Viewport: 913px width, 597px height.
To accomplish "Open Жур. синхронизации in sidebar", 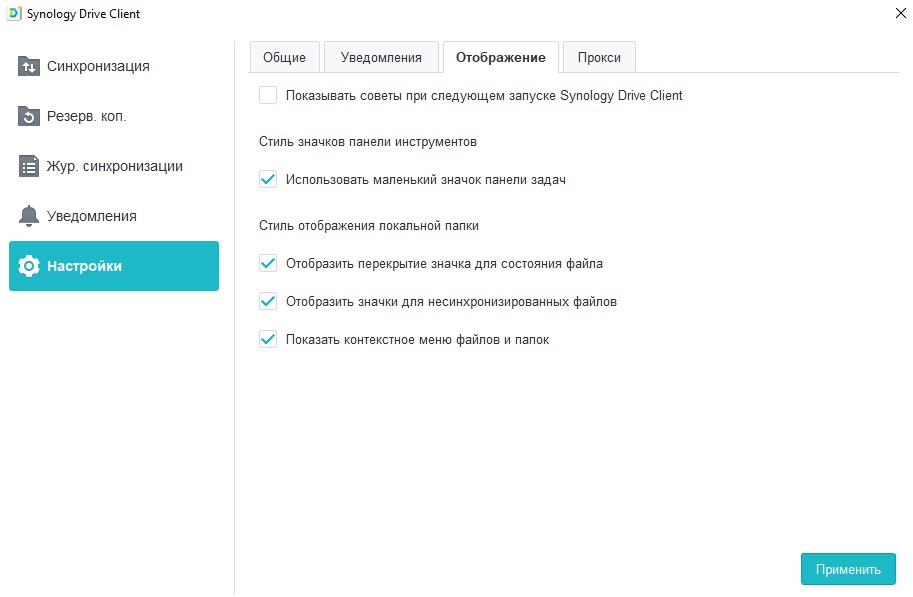I will coord(114,166).
